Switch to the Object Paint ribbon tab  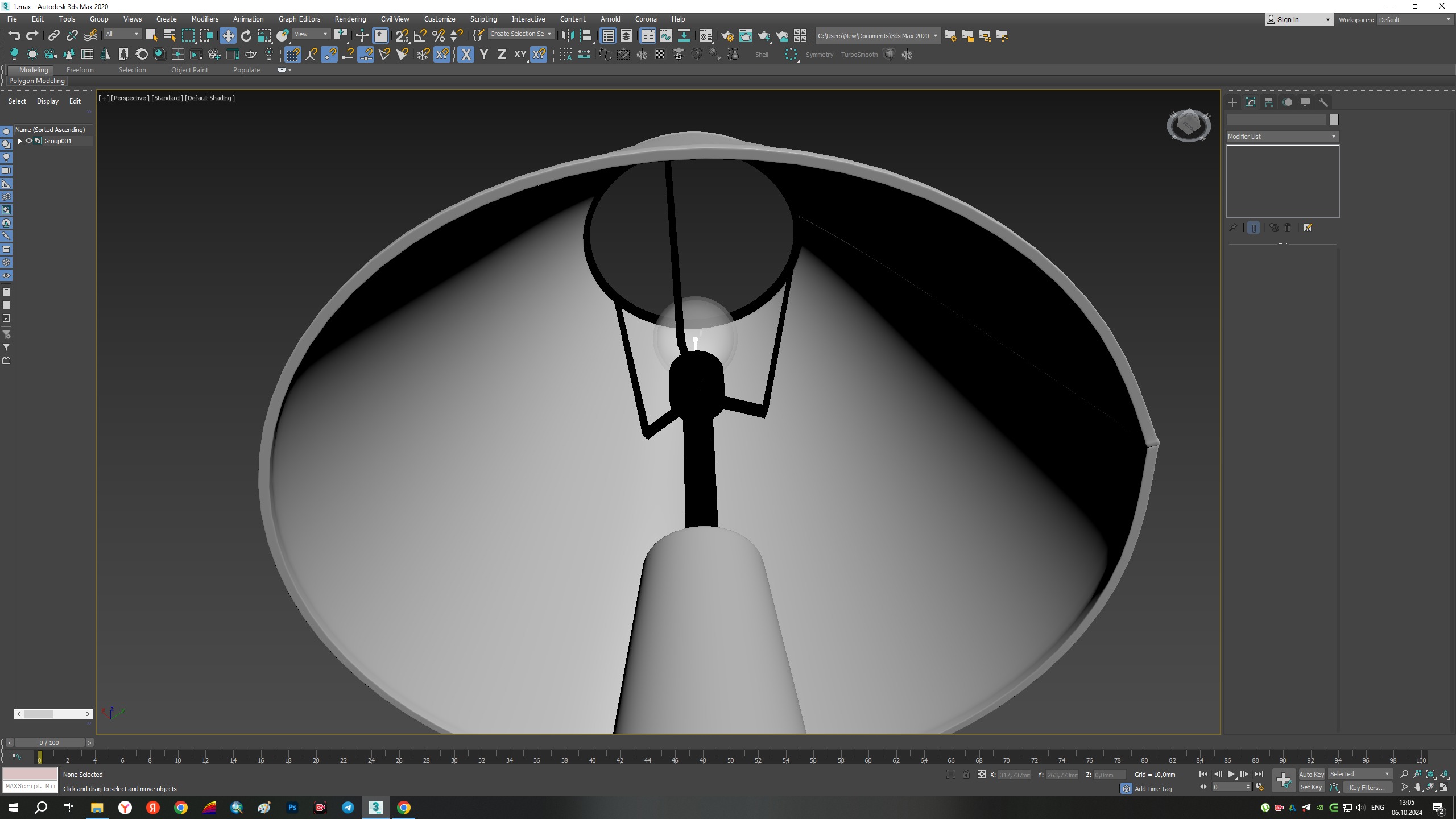pyautogui.click(x=189, y=70)
